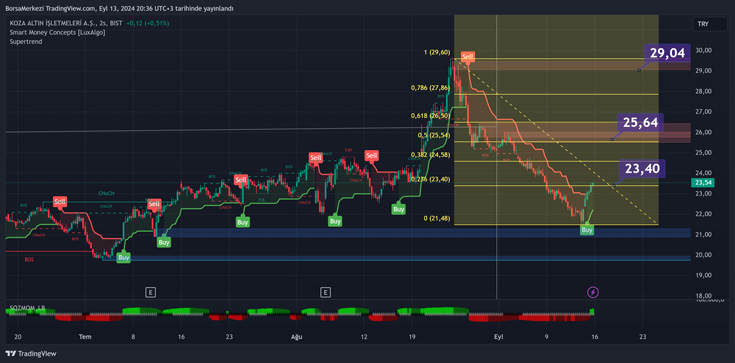Viewport: 735px width, 363px height.
Task: Select the Buy signal below the 21,48 level
Action: (587, 230)
